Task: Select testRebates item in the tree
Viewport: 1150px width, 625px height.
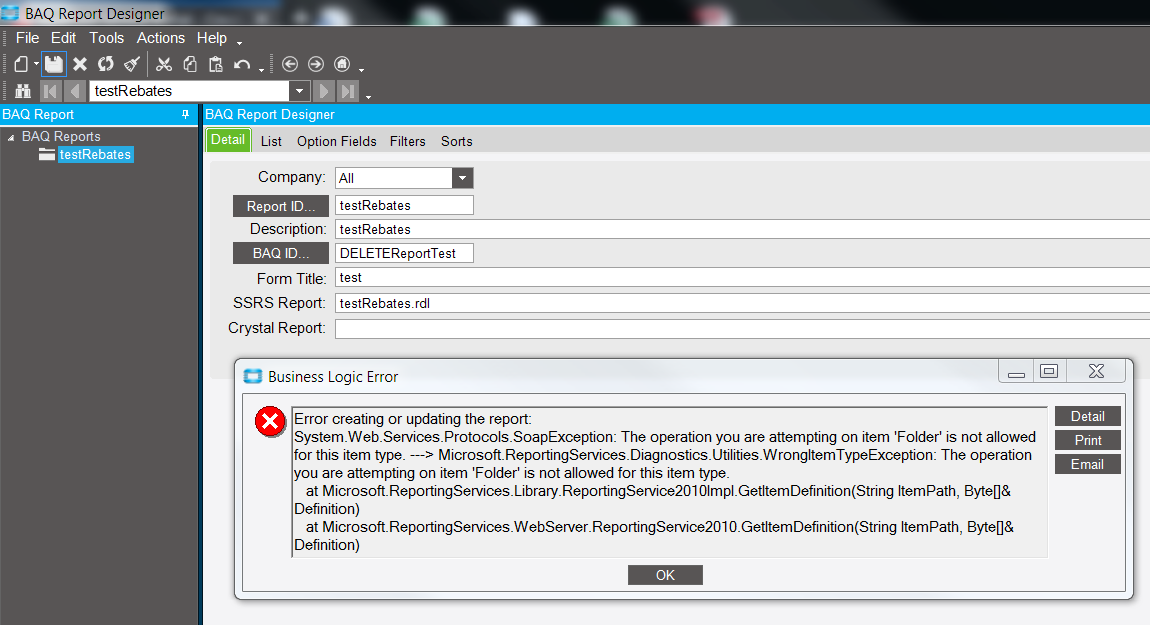Action: [95, 155]
